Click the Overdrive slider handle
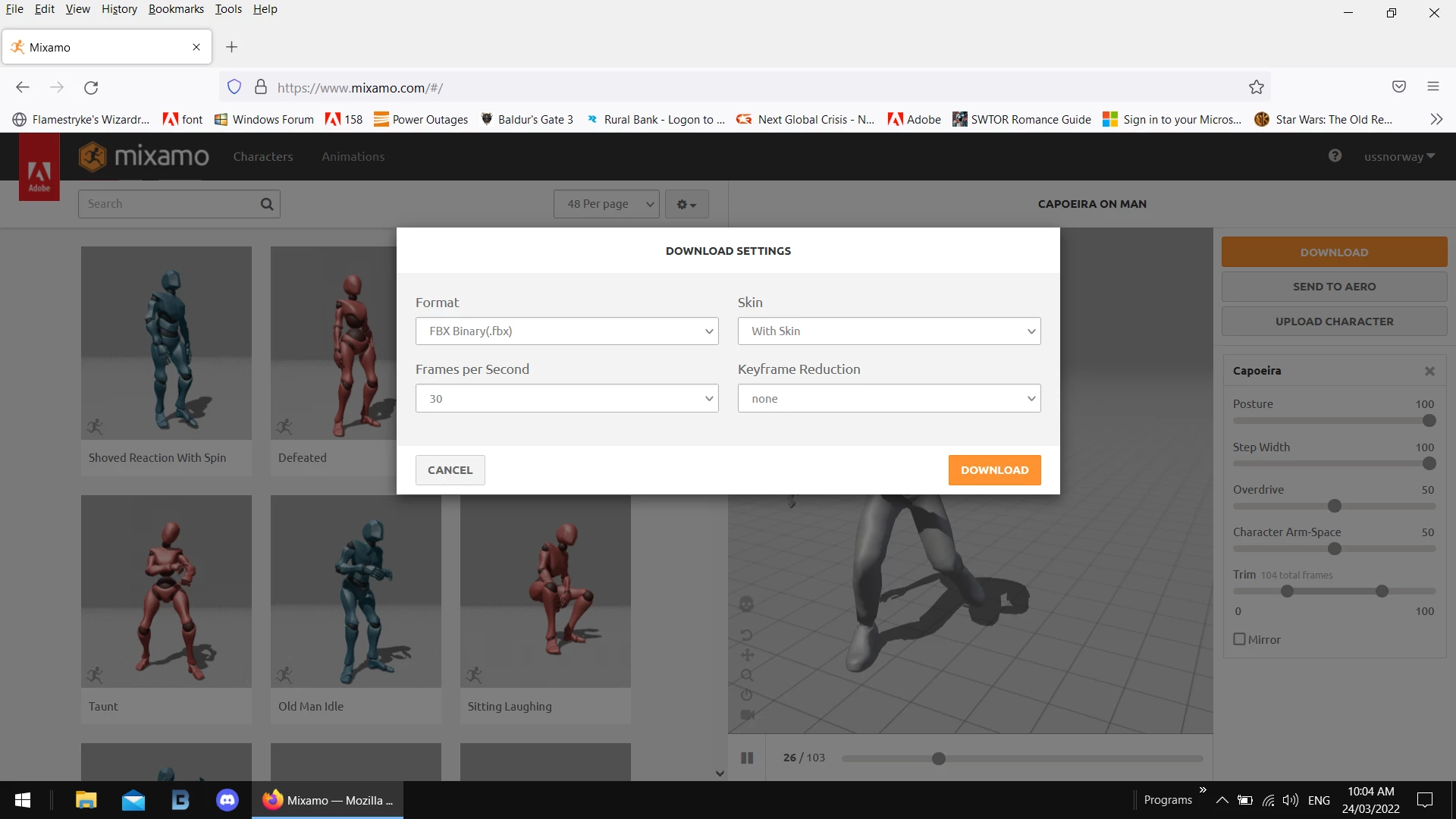The width and height of the screenshot is (1456, 819). pyautogui.click(x=1335, y=506)
